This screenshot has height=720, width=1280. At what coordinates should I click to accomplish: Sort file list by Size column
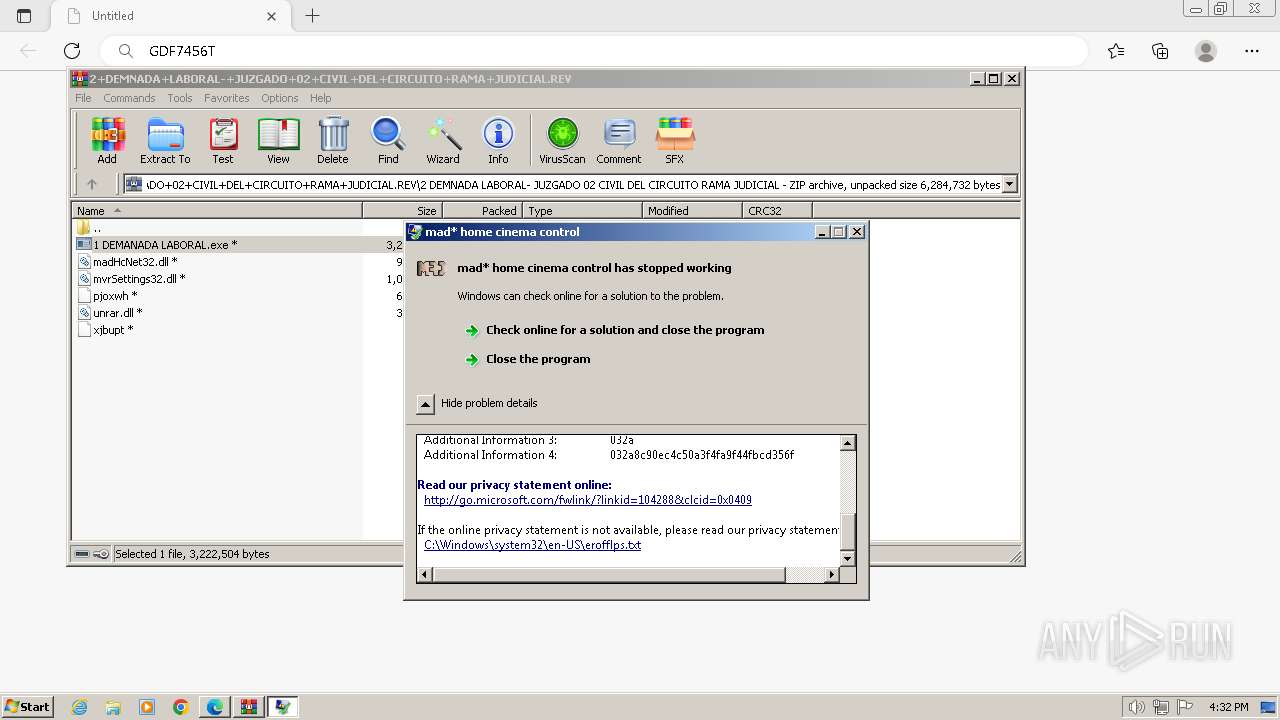click(402, 210)
